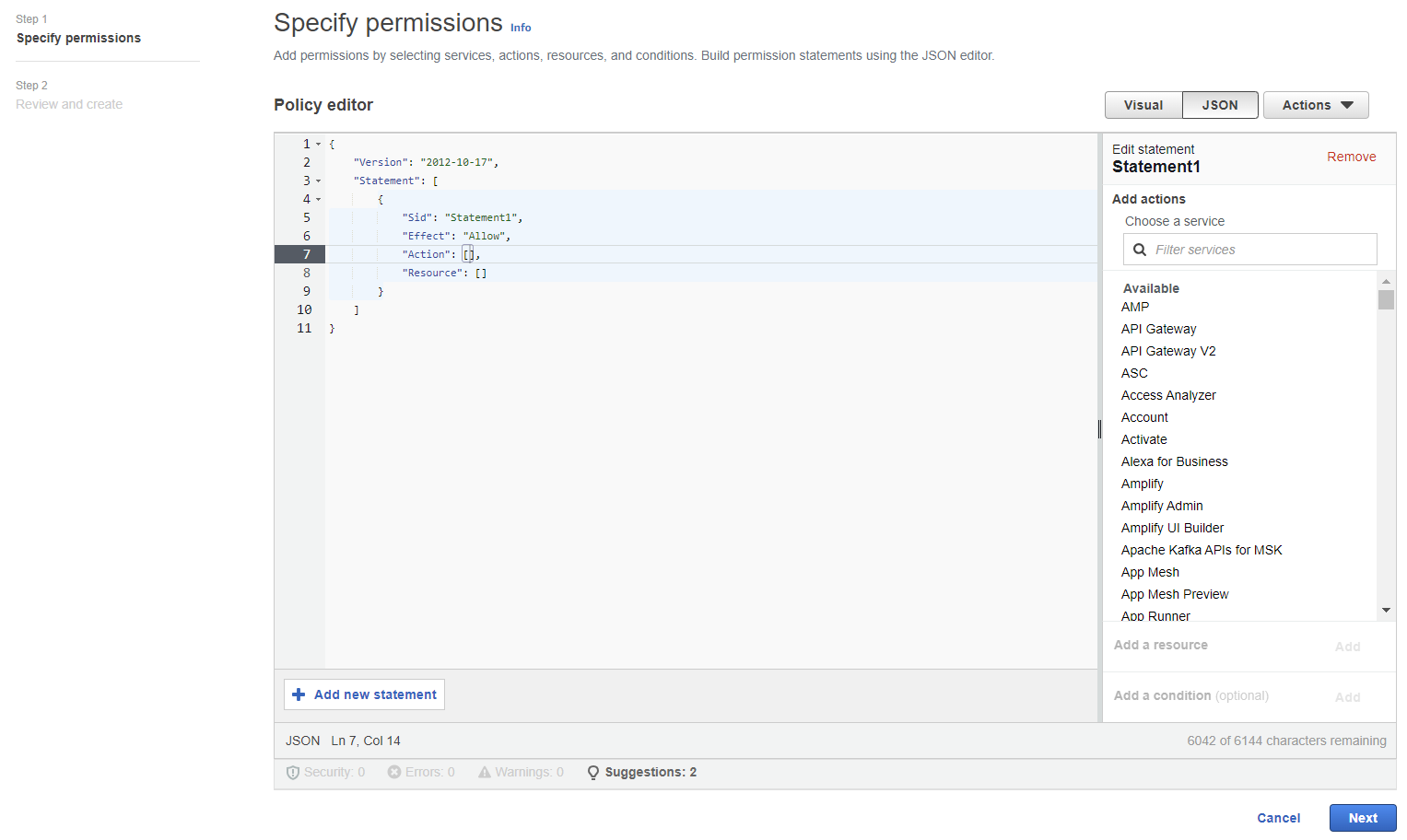Collapse the code fold arrow on line 1
Screen dimensions: 1407x840
tap(319, 145)
